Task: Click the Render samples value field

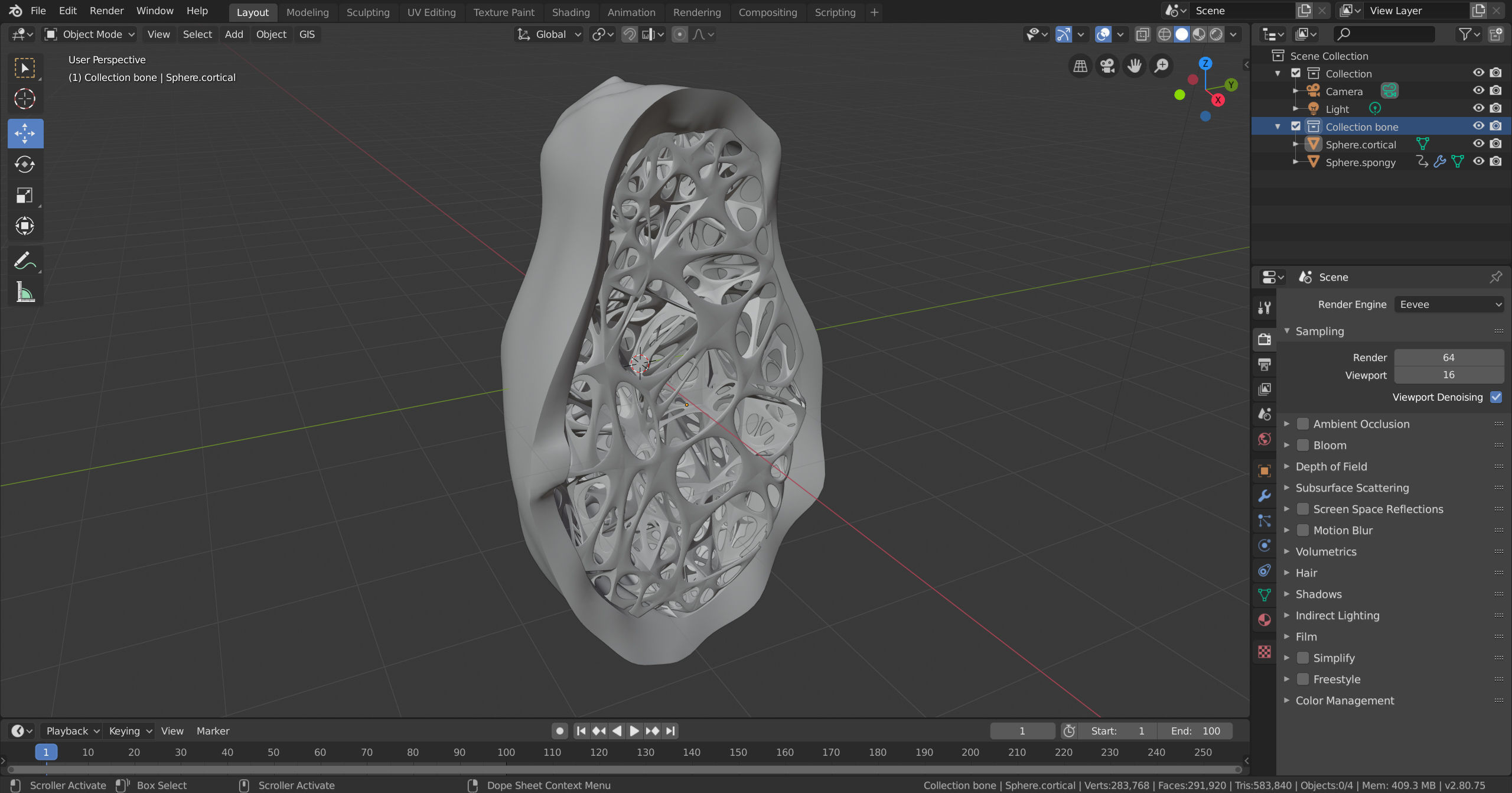Action: 1449,357
